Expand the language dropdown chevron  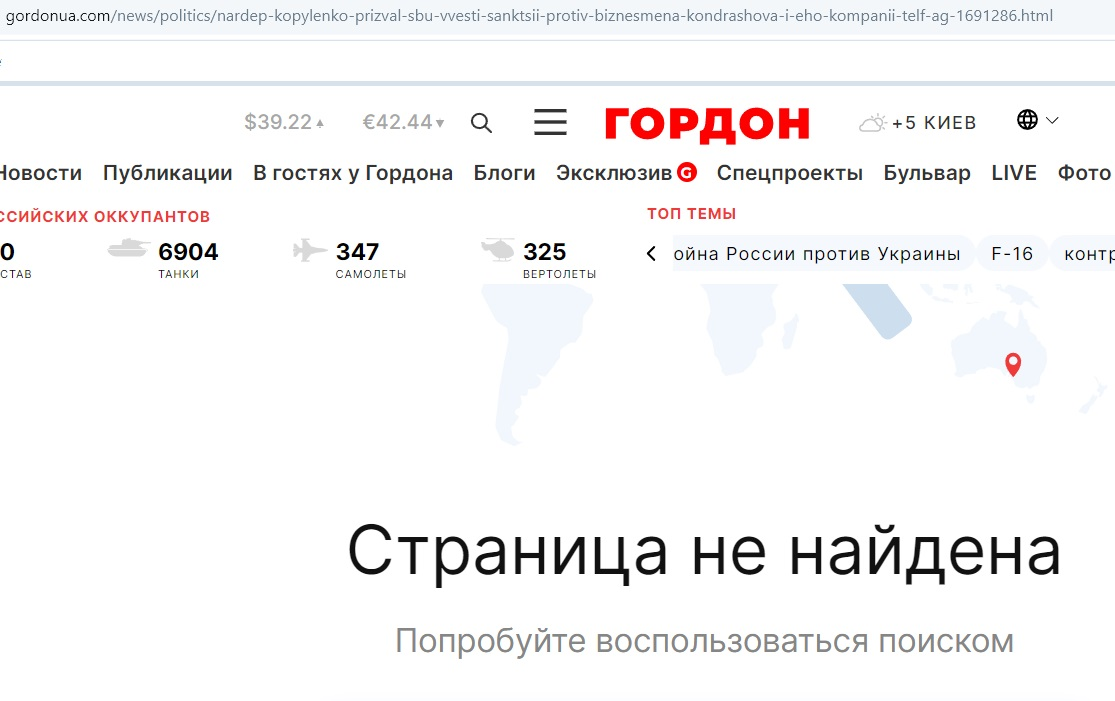tap(1052, 120)
